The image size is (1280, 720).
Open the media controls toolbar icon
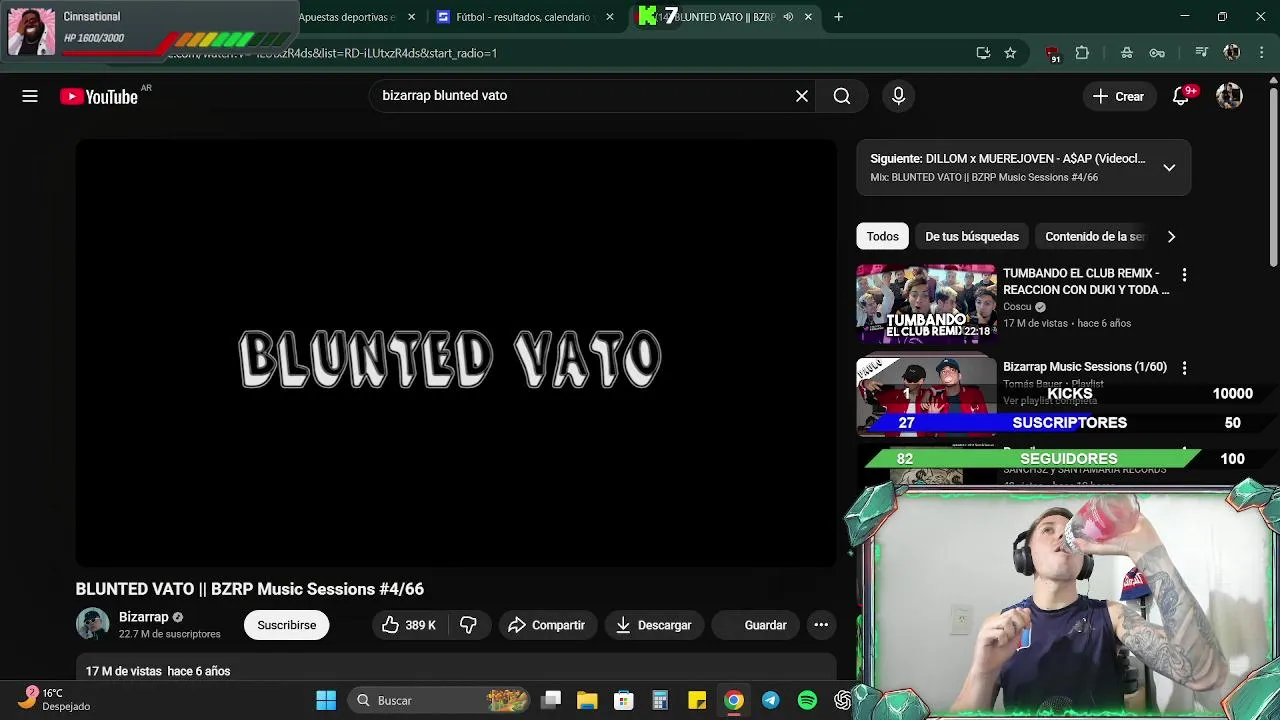1202,53
